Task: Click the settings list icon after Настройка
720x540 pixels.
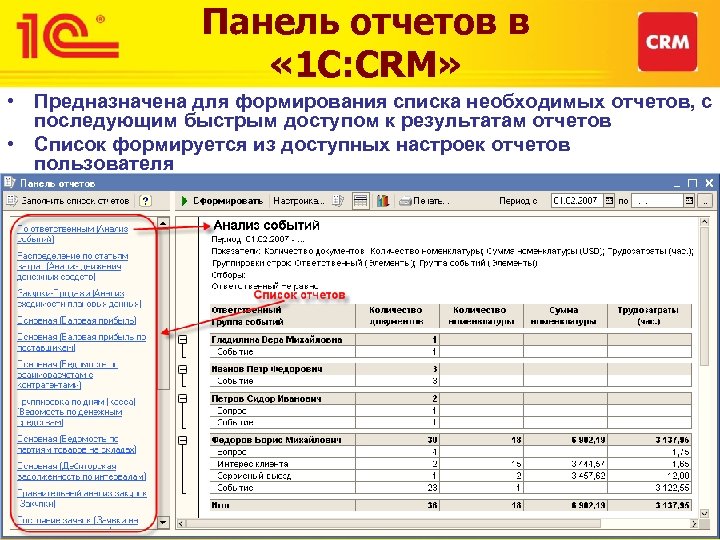Action: (x=338, y=201)
